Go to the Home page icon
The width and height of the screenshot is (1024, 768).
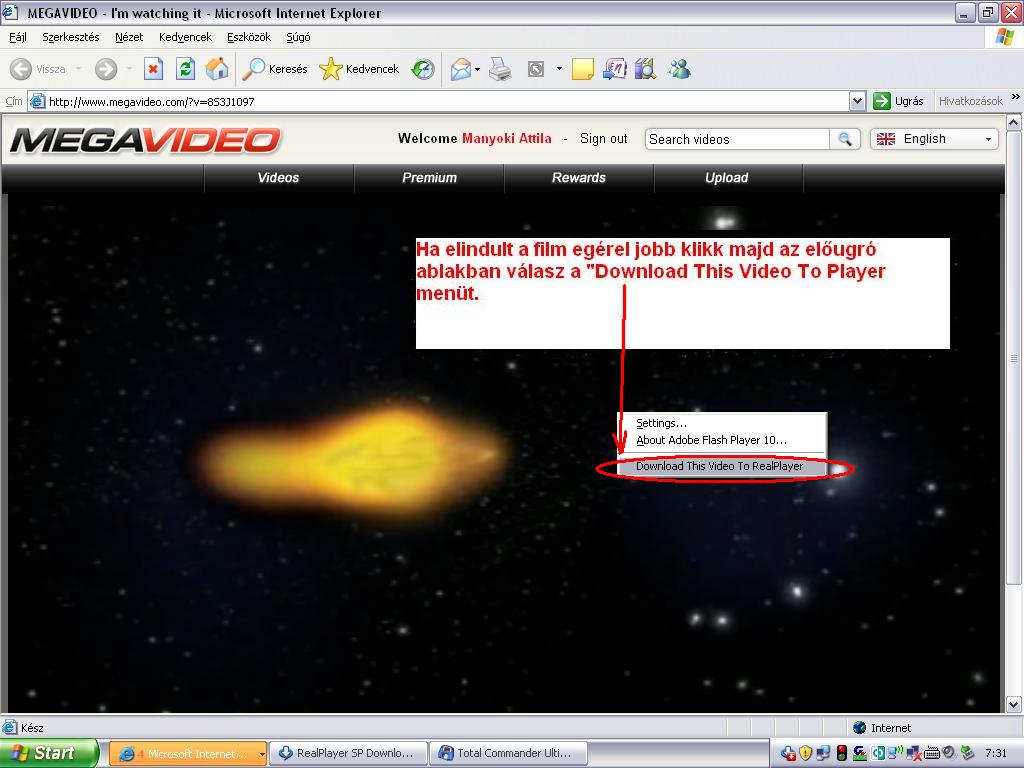point(216,69)
